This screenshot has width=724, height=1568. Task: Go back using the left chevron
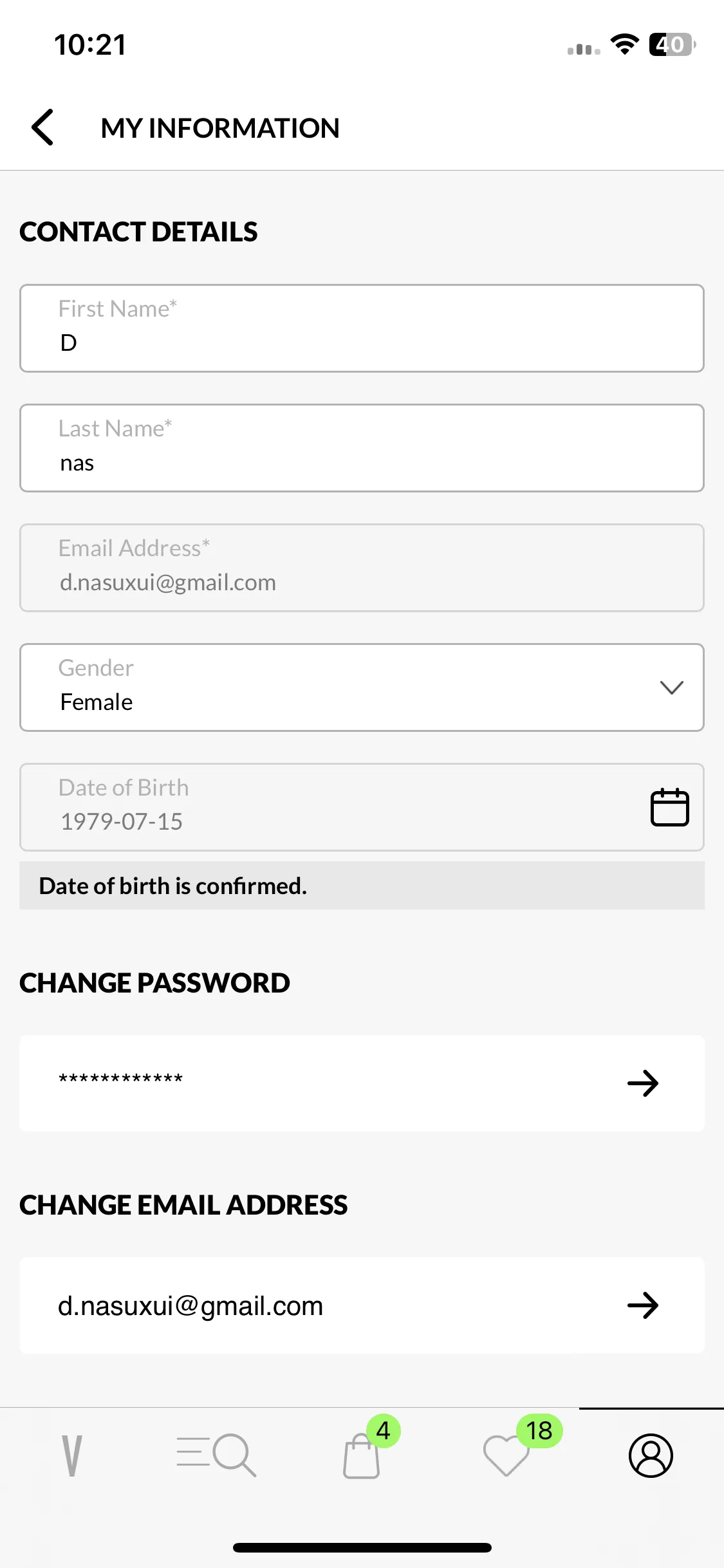pos(42,127)
